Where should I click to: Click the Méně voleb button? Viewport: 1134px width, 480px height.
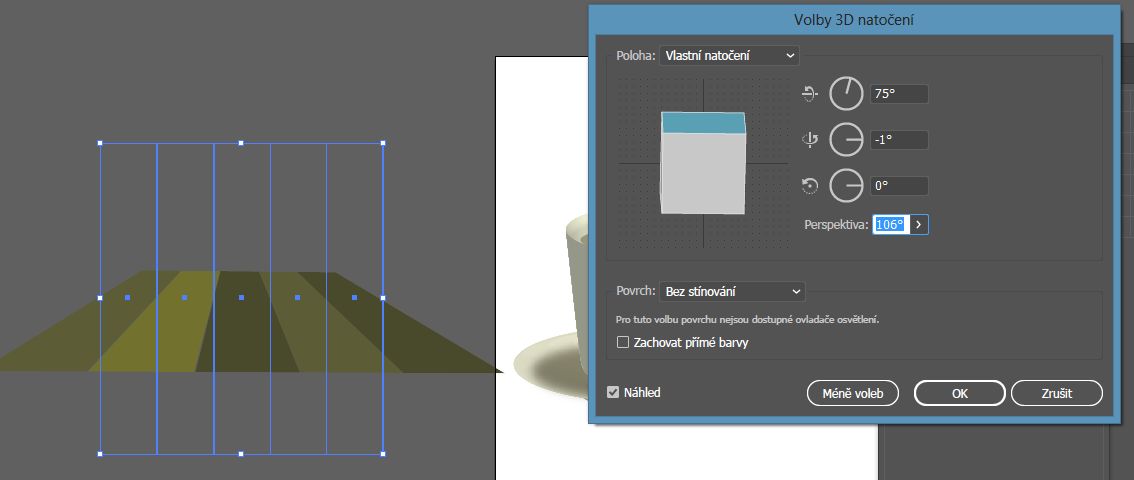[x=853, y=393]
